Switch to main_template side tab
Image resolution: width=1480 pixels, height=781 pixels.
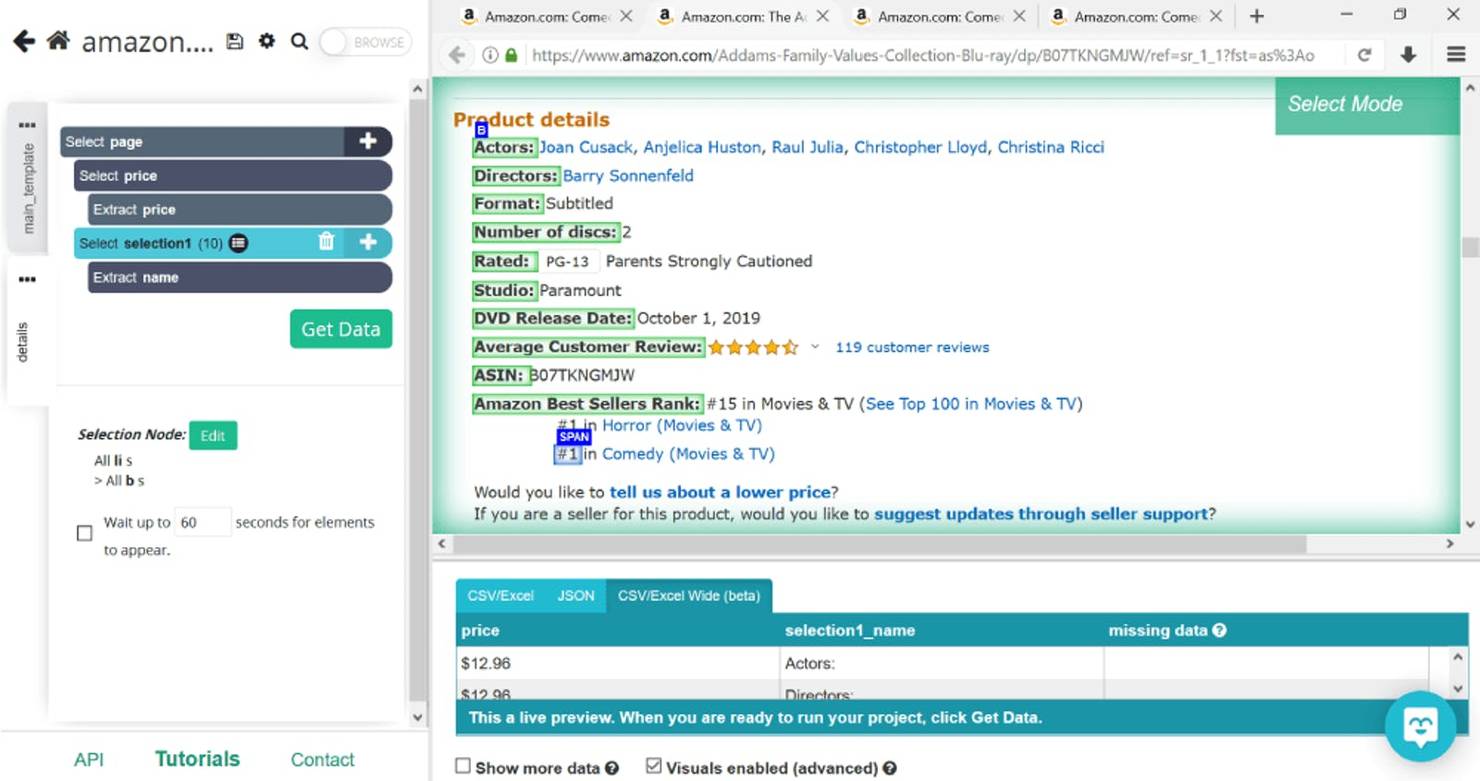(x=28, y=189)
